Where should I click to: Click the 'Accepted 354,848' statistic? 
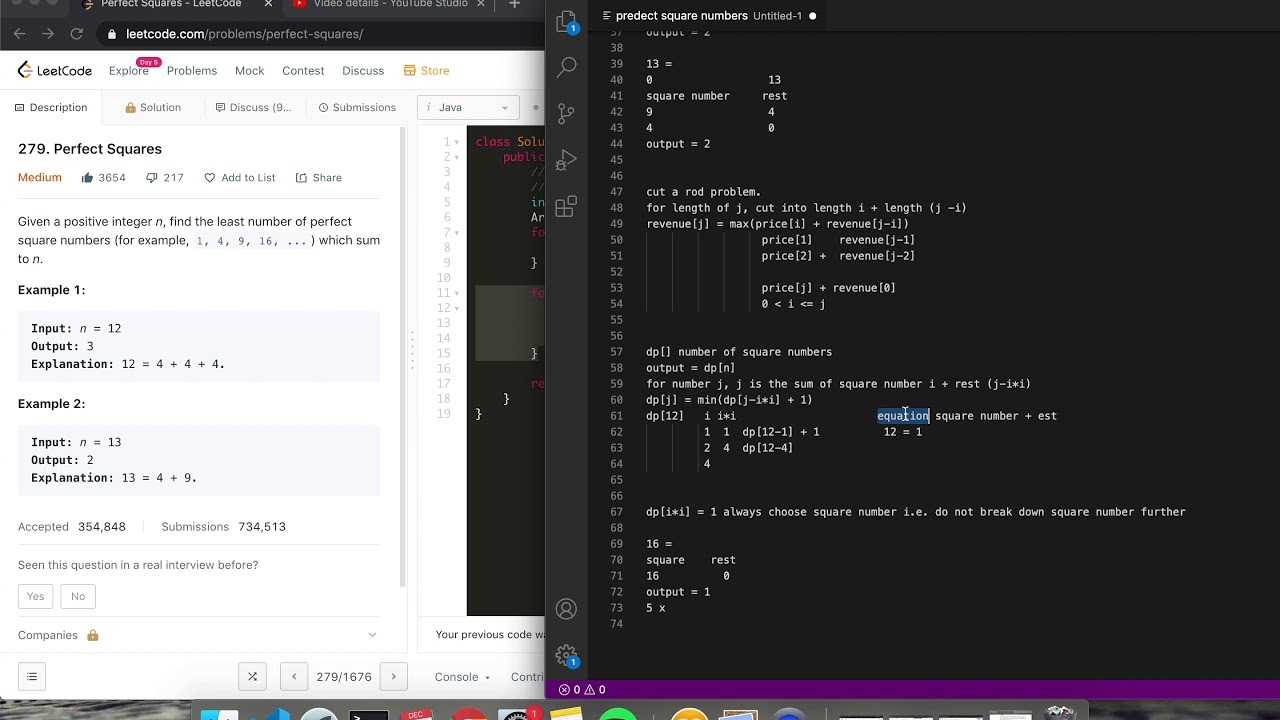[x=72, y=527]
